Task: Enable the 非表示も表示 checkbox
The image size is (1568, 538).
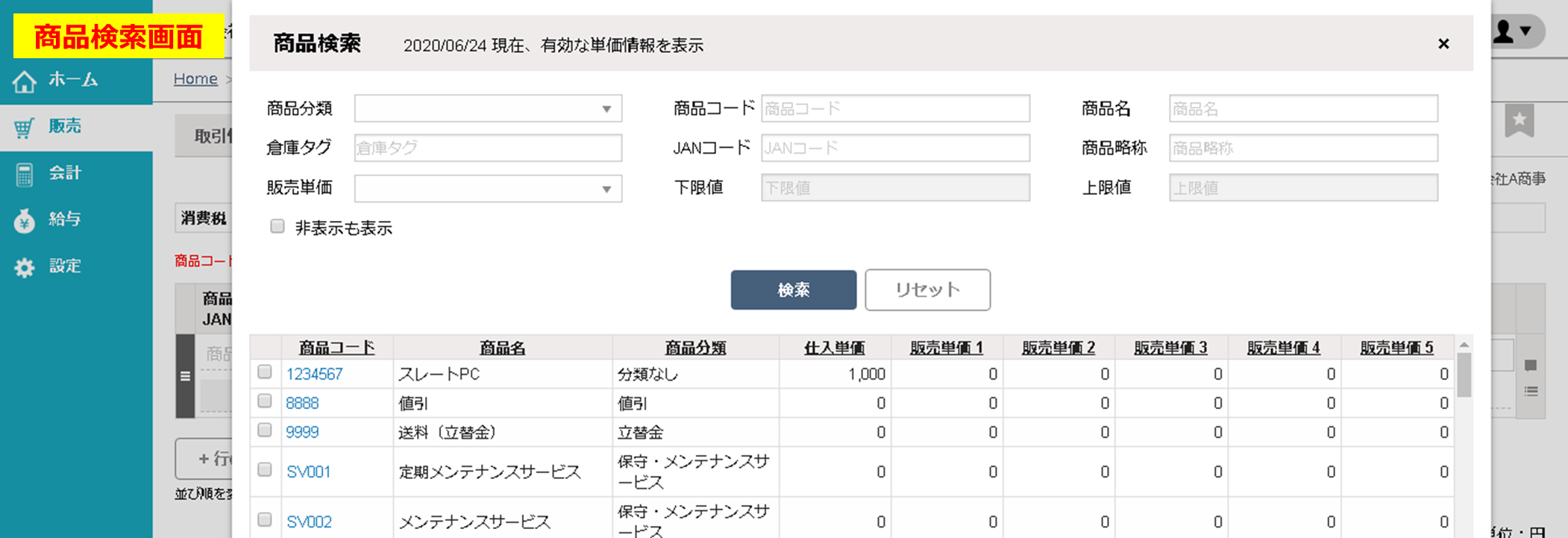Action: [277, 227]
